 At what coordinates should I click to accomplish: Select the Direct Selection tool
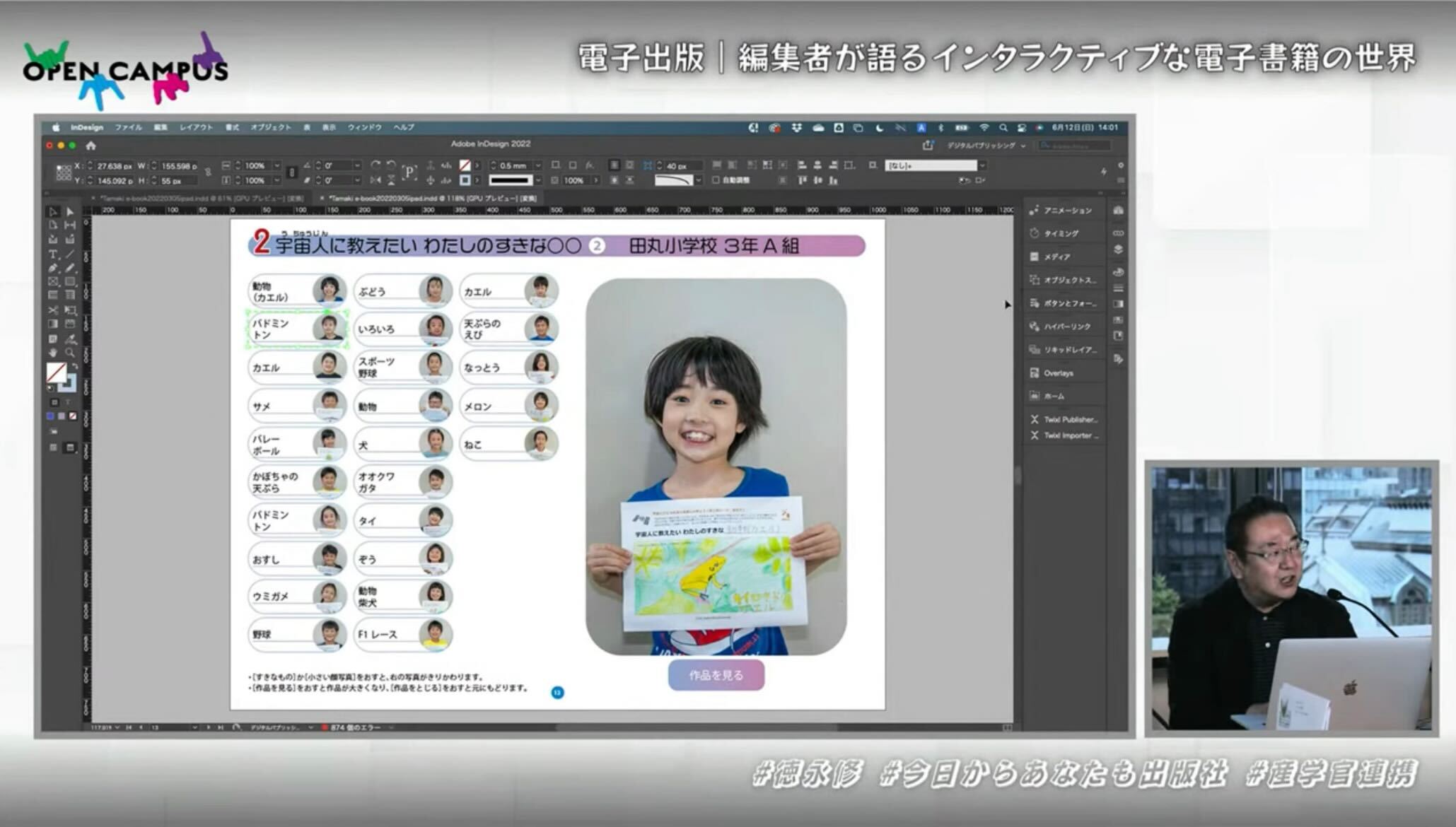(70, 211)
